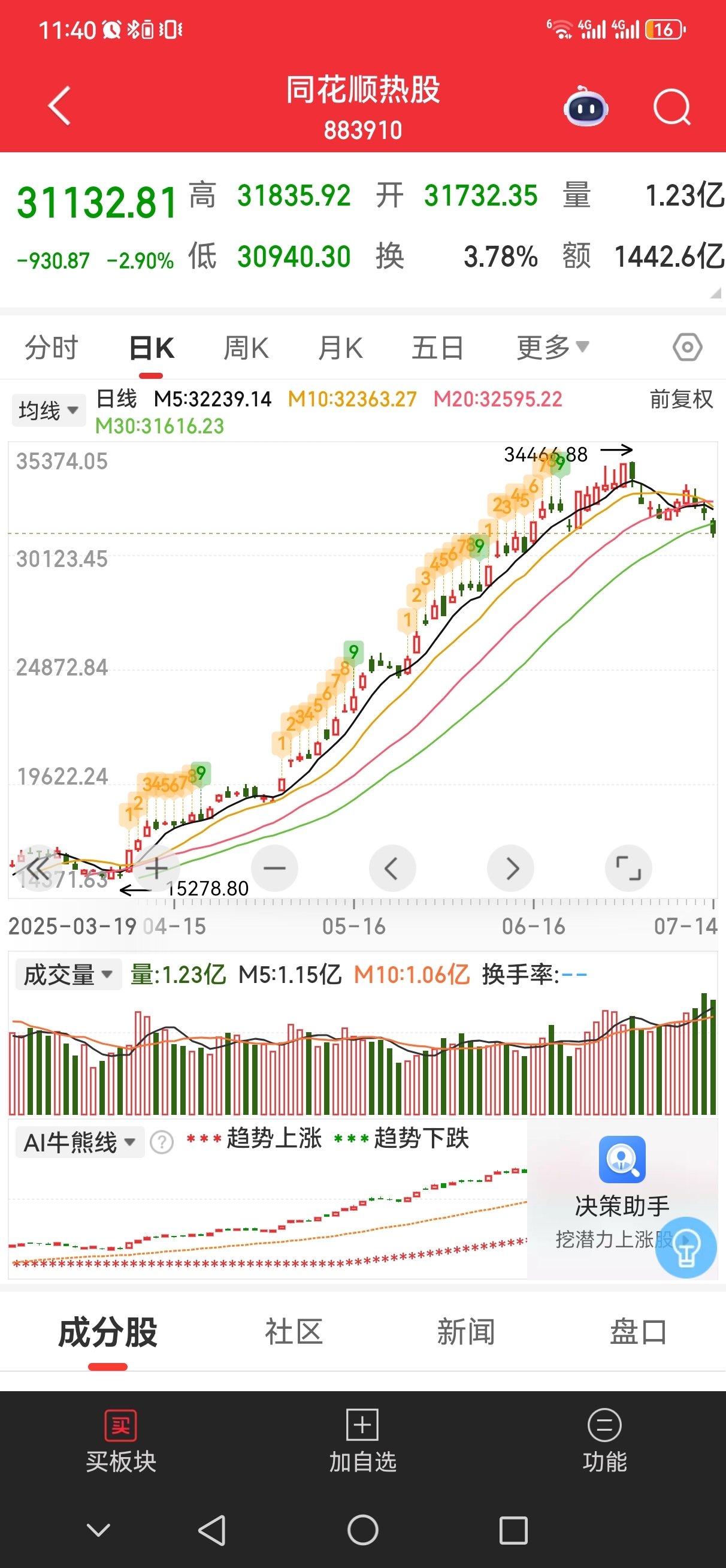The height and width of the screenshot is (1568, 726).
Task: Open 成分股 tab
Action: tap(108, 1332)
